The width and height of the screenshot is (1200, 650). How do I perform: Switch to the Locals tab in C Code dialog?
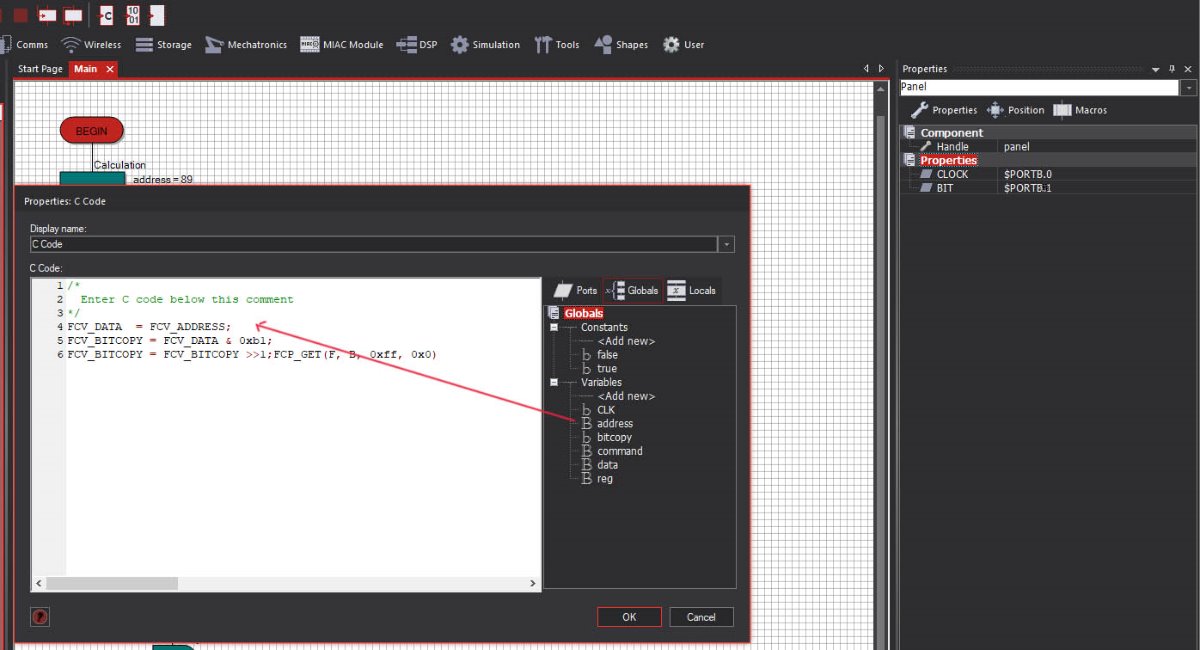[x=692, y=290]
